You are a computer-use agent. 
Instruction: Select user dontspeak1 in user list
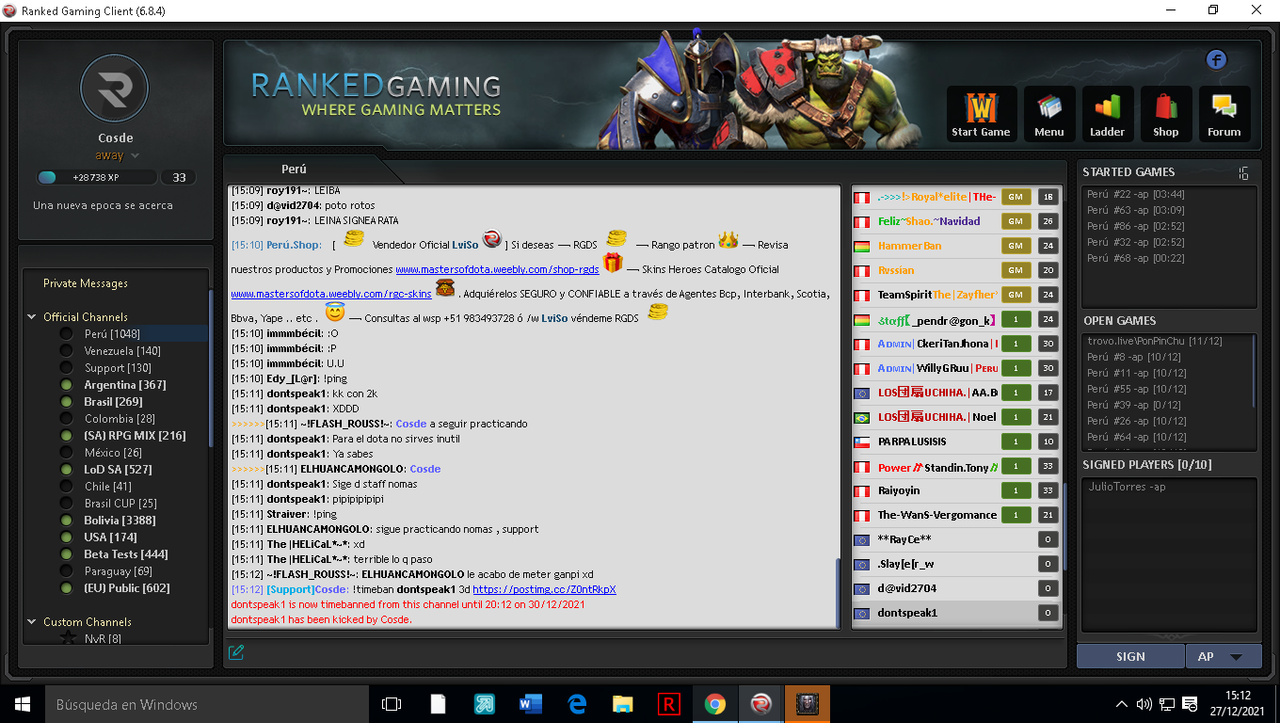pyautogui.click(x=956, y=613)
